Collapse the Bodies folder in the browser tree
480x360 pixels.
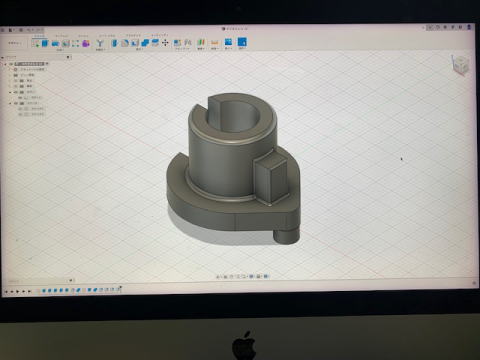click(10, 92)
